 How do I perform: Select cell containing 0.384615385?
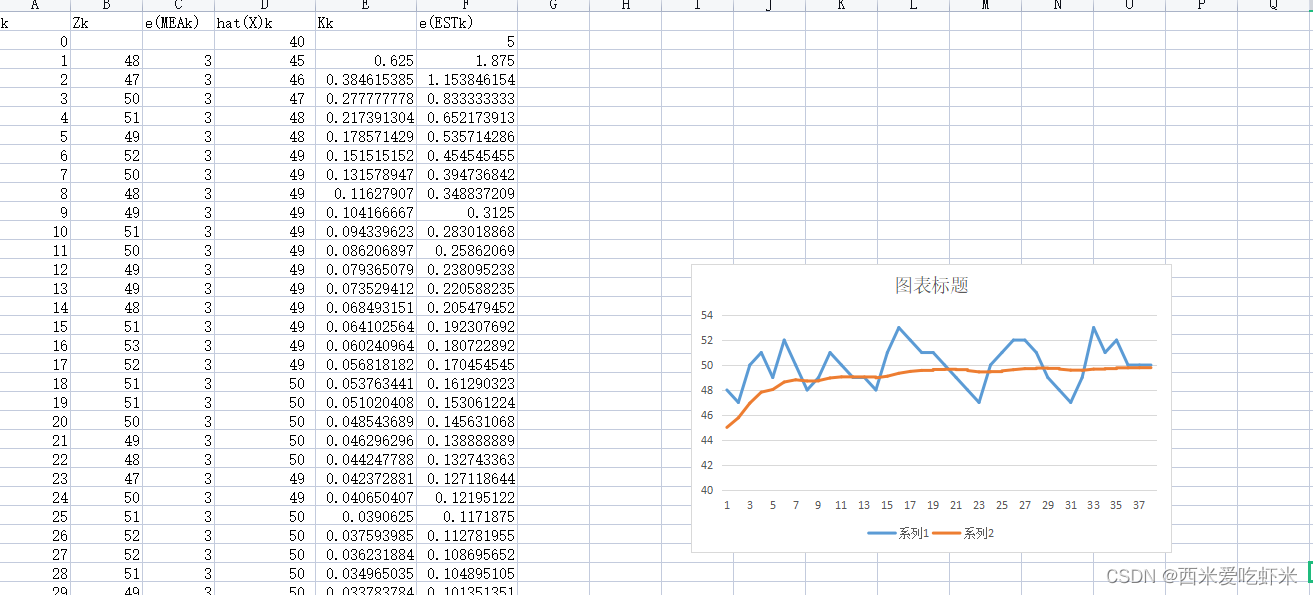click(366, 79)
